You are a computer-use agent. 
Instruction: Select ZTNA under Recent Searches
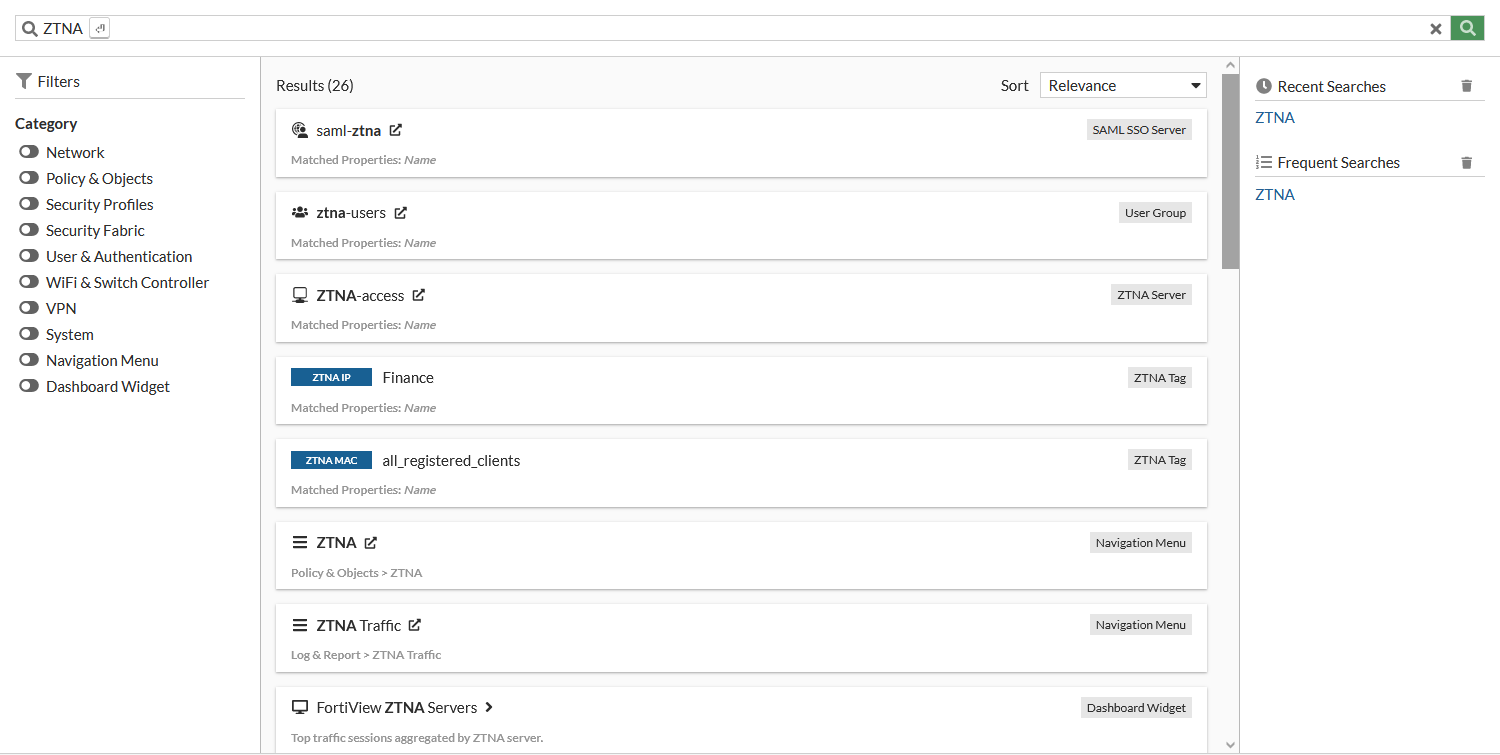coord(1275,118)
